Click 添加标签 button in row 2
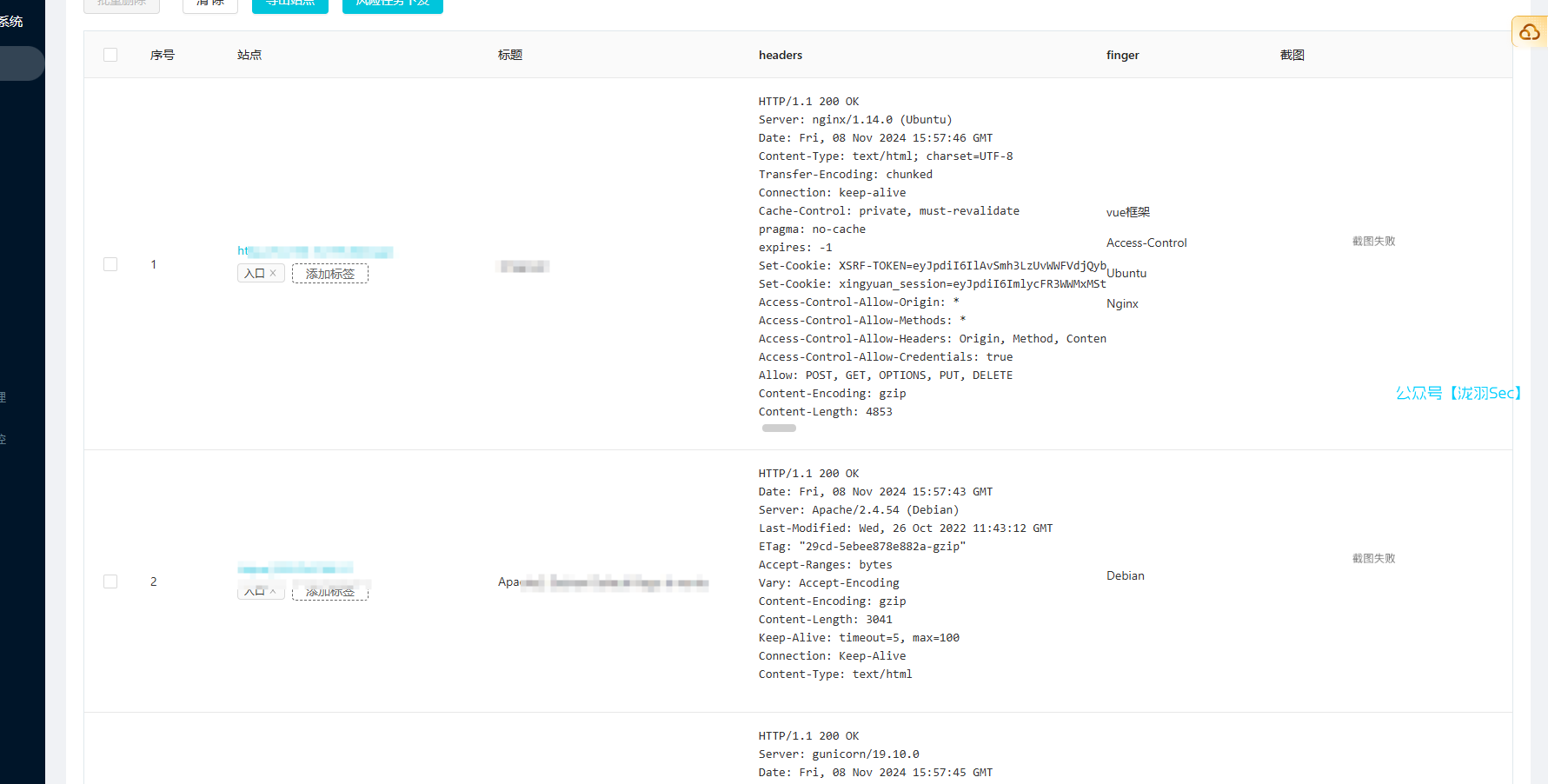1548x784 pixels. [x=329, y=592]
